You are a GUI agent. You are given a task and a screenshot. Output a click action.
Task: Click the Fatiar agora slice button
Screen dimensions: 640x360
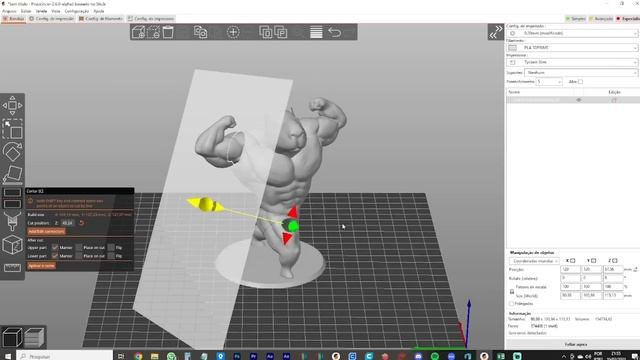[576, 344]
